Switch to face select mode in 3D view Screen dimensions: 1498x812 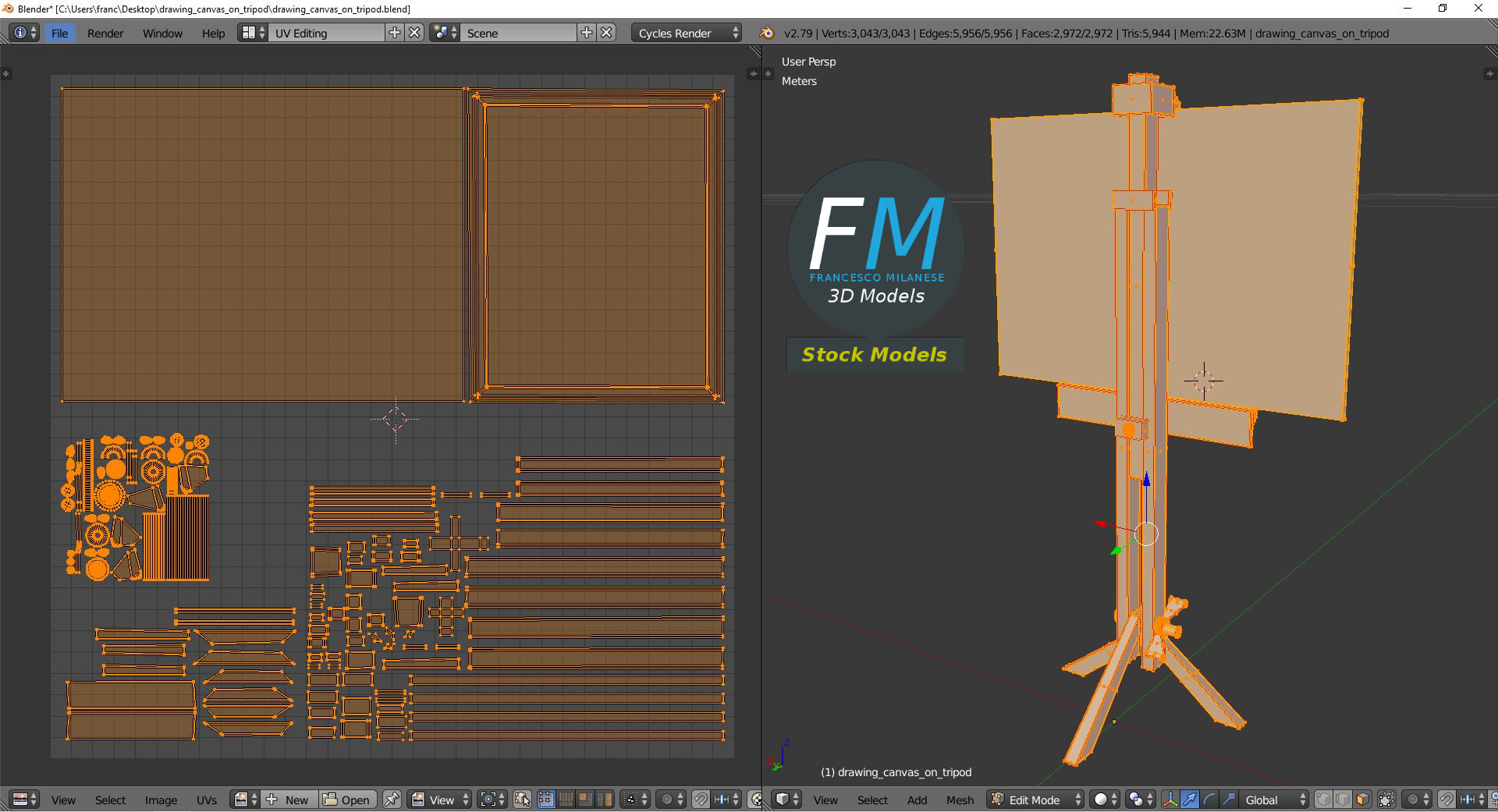tap(1362, 800)
